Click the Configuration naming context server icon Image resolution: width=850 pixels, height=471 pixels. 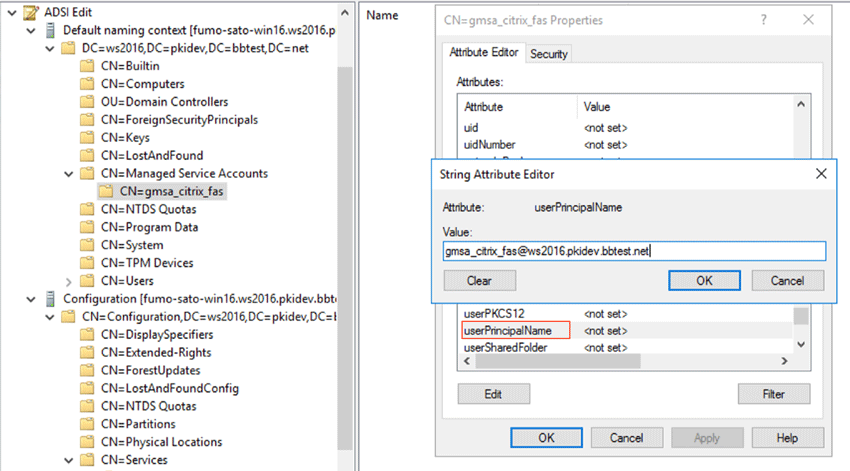(51, 299)
